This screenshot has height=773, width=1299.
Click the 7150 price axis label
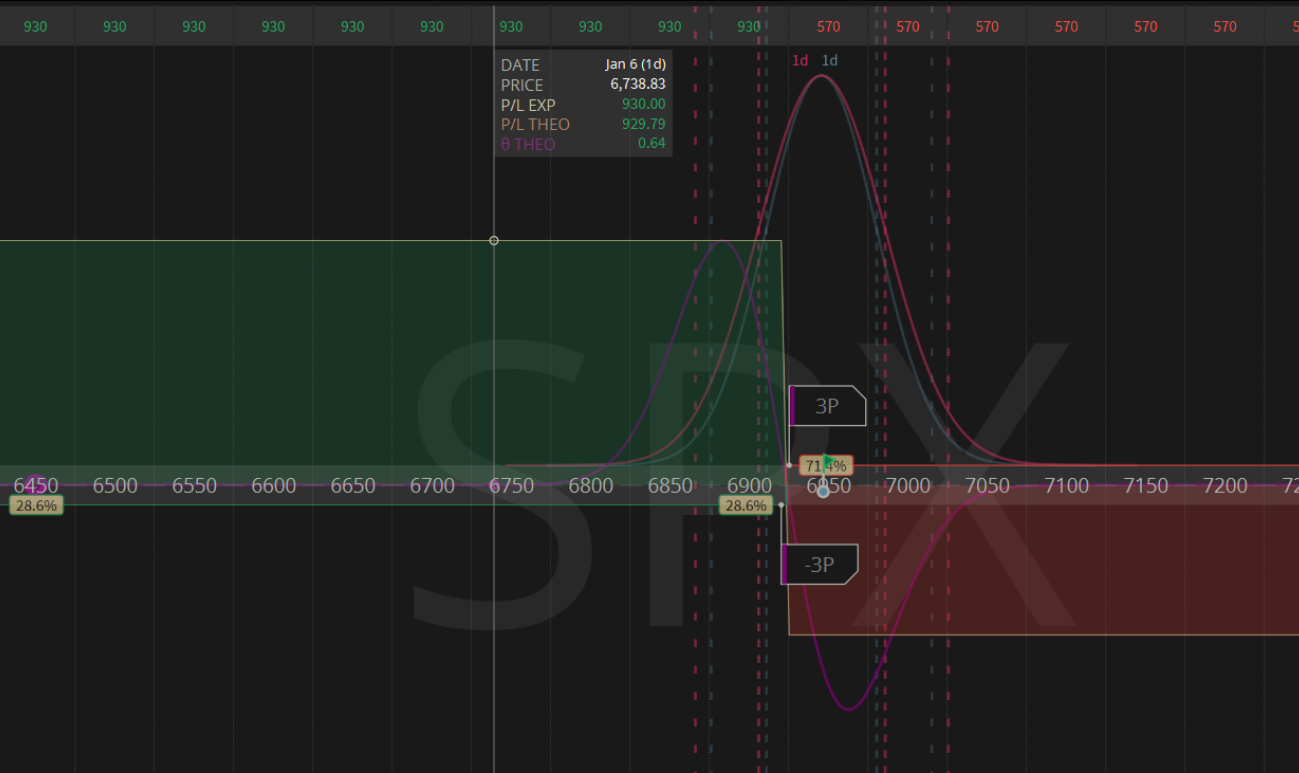pyautogui.click(x=1145, y=486)
